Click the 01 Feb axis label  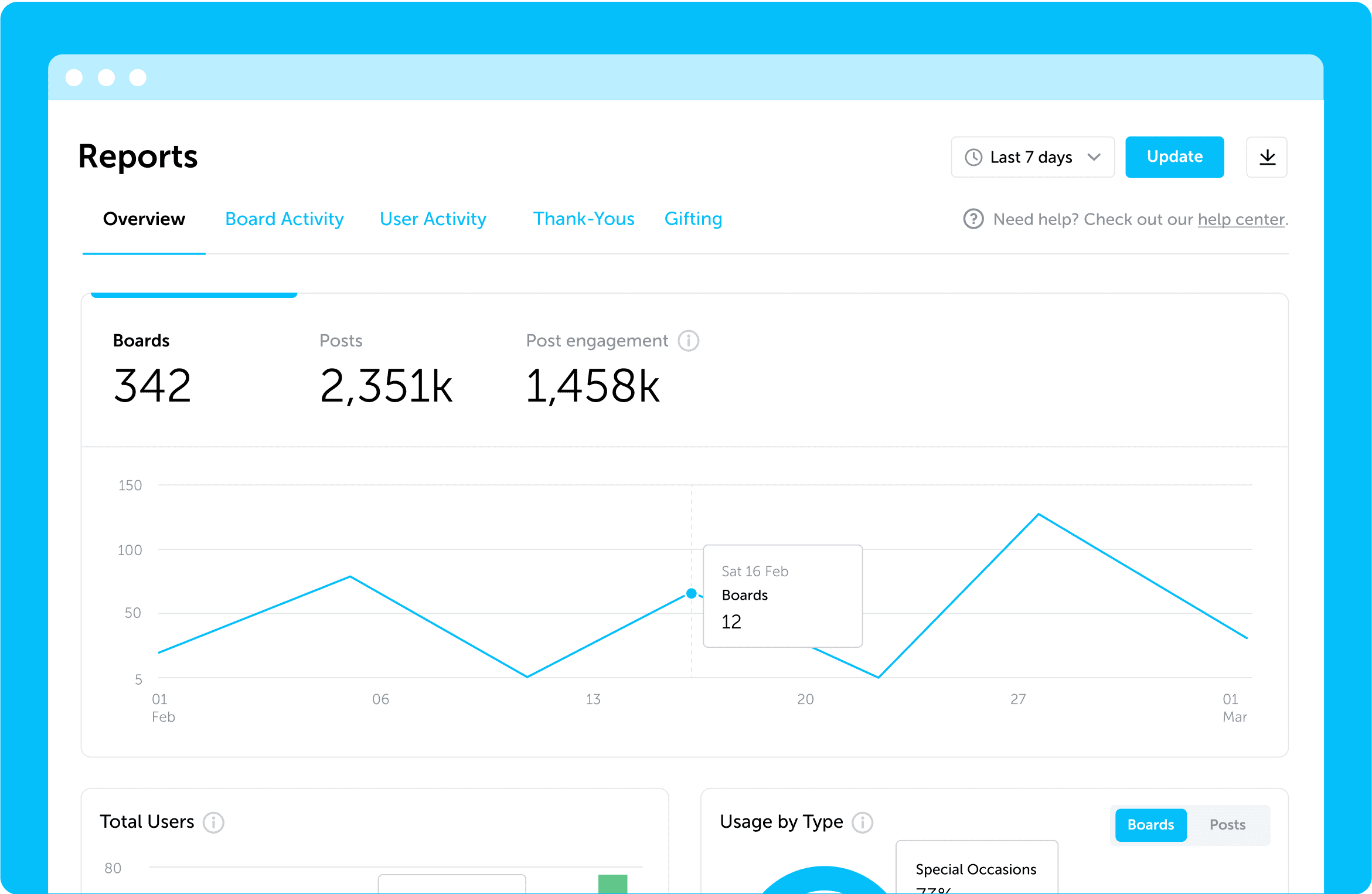[x=163, y=708]
